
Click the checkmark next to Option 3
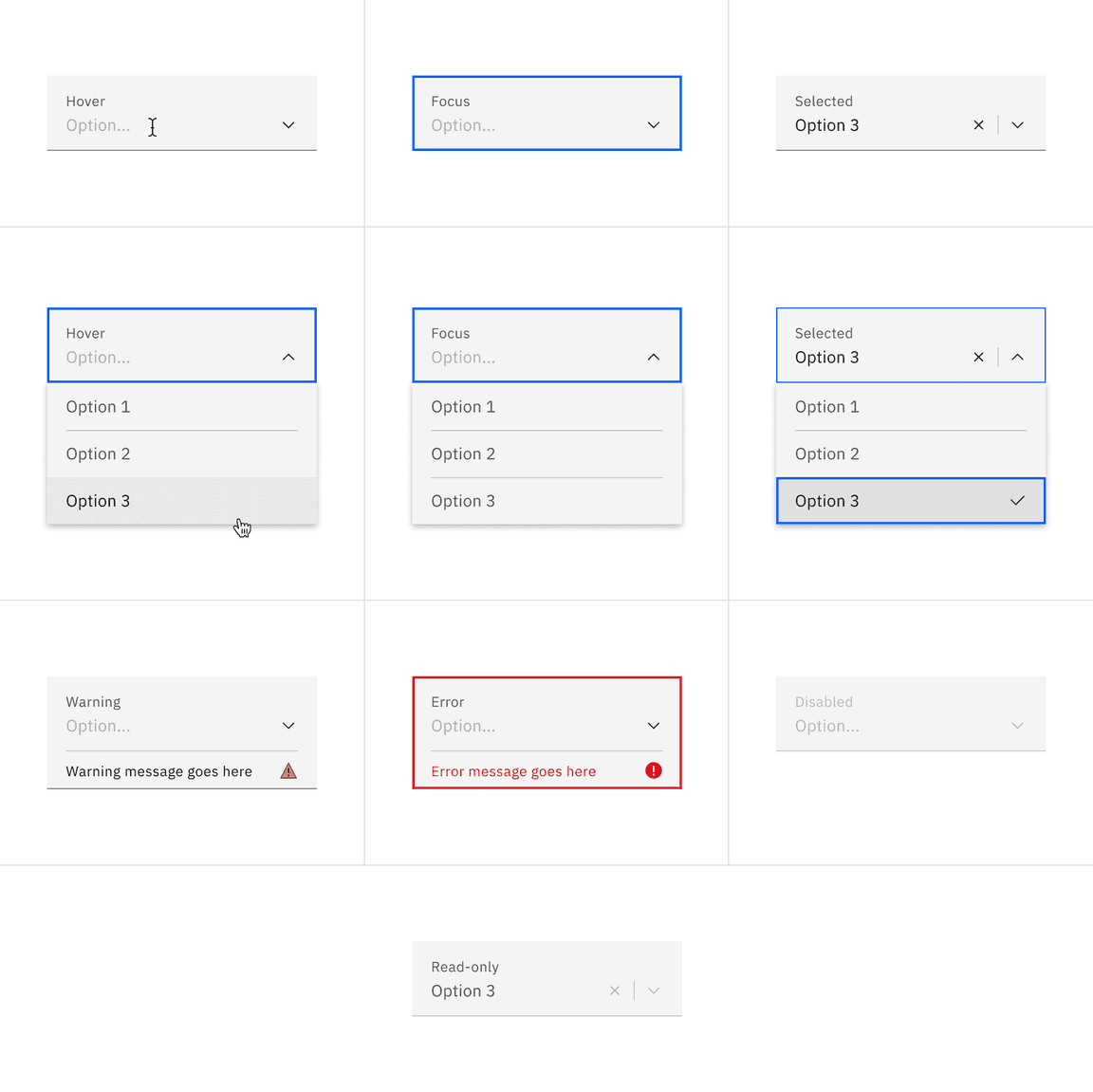click(1016, 501)
